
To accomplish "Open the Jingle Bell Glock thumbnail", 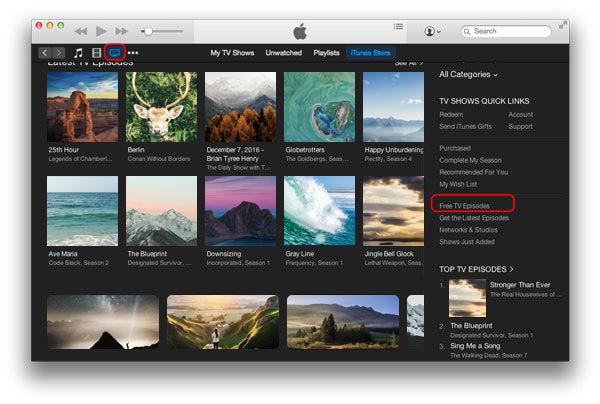I will (x=393, y=211).
